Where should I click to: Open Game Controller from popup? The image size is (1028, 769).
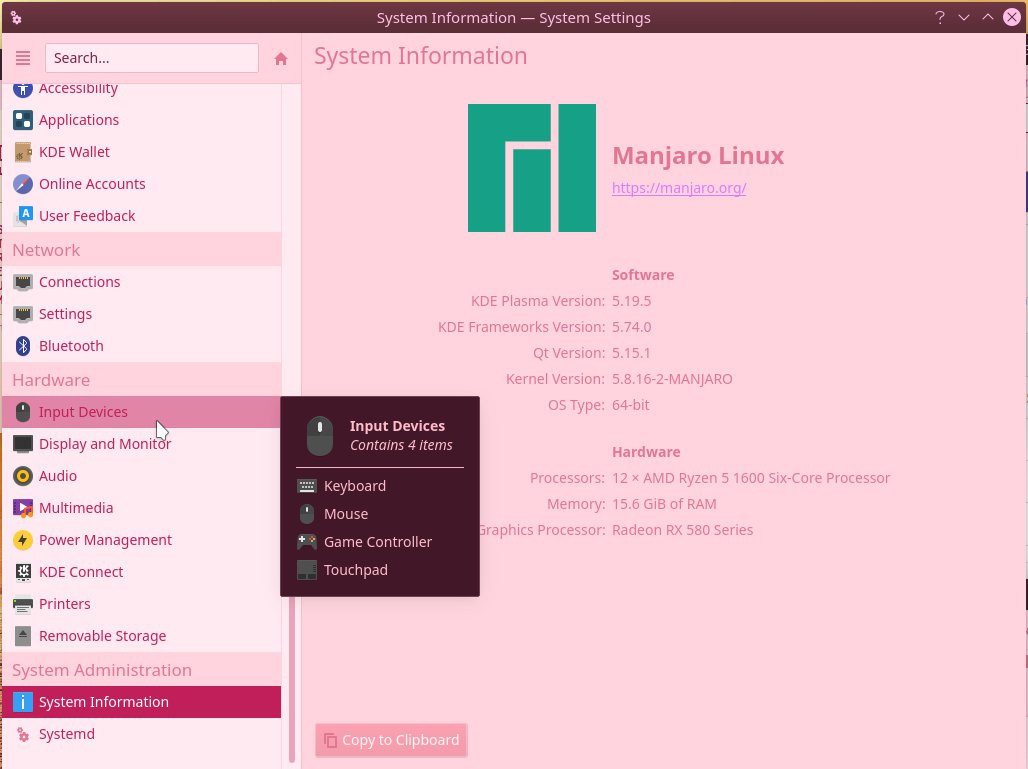378,542
